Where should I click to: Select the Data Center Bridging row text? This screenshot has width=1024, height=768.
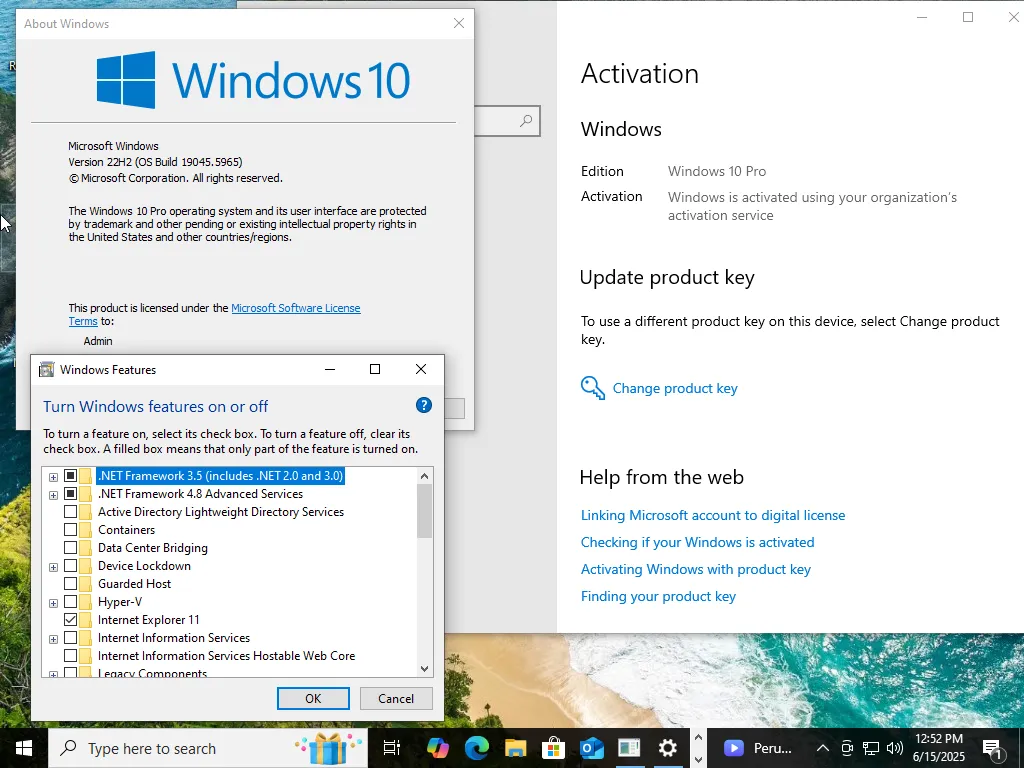(x=153, y=548)
